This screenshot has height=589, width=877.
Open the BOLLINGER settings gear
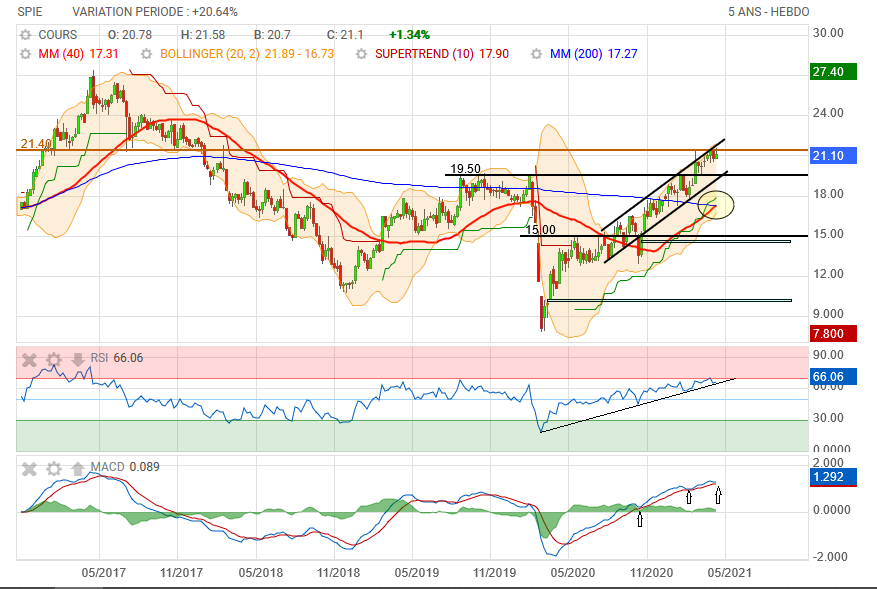pyautogui.click(x=147, y=54)
